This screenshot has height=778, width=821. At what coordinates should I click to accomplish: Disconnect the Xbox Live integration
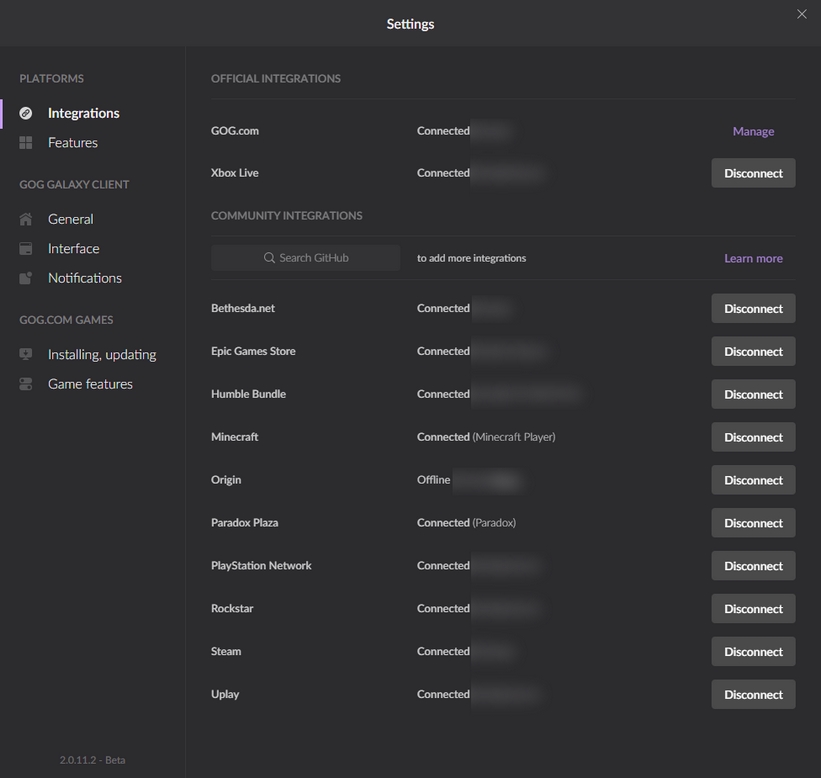753,173
